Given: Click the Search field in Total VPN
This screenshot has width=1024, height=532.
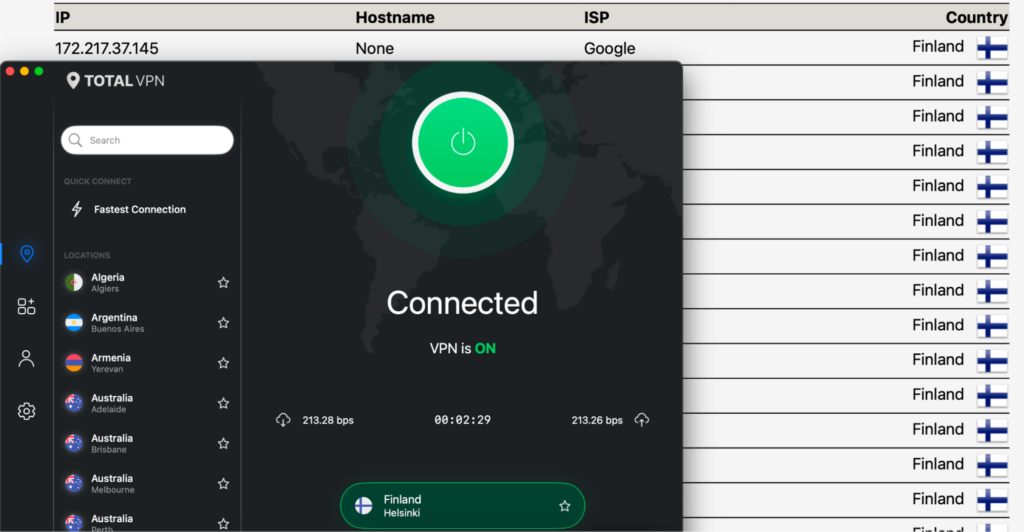Looking at the screenshot, I should pos(147,140).
